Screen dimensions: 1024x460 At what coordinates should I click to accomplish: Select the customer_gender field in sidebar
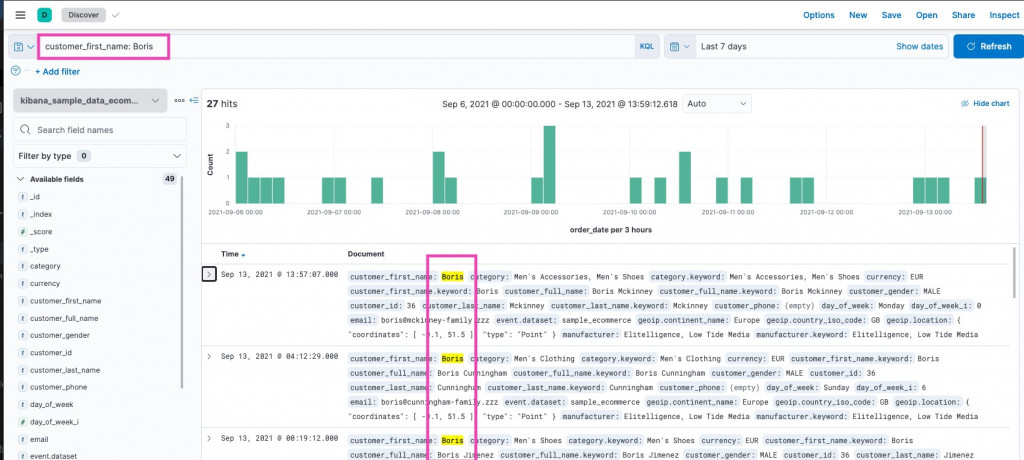point(59,335)
